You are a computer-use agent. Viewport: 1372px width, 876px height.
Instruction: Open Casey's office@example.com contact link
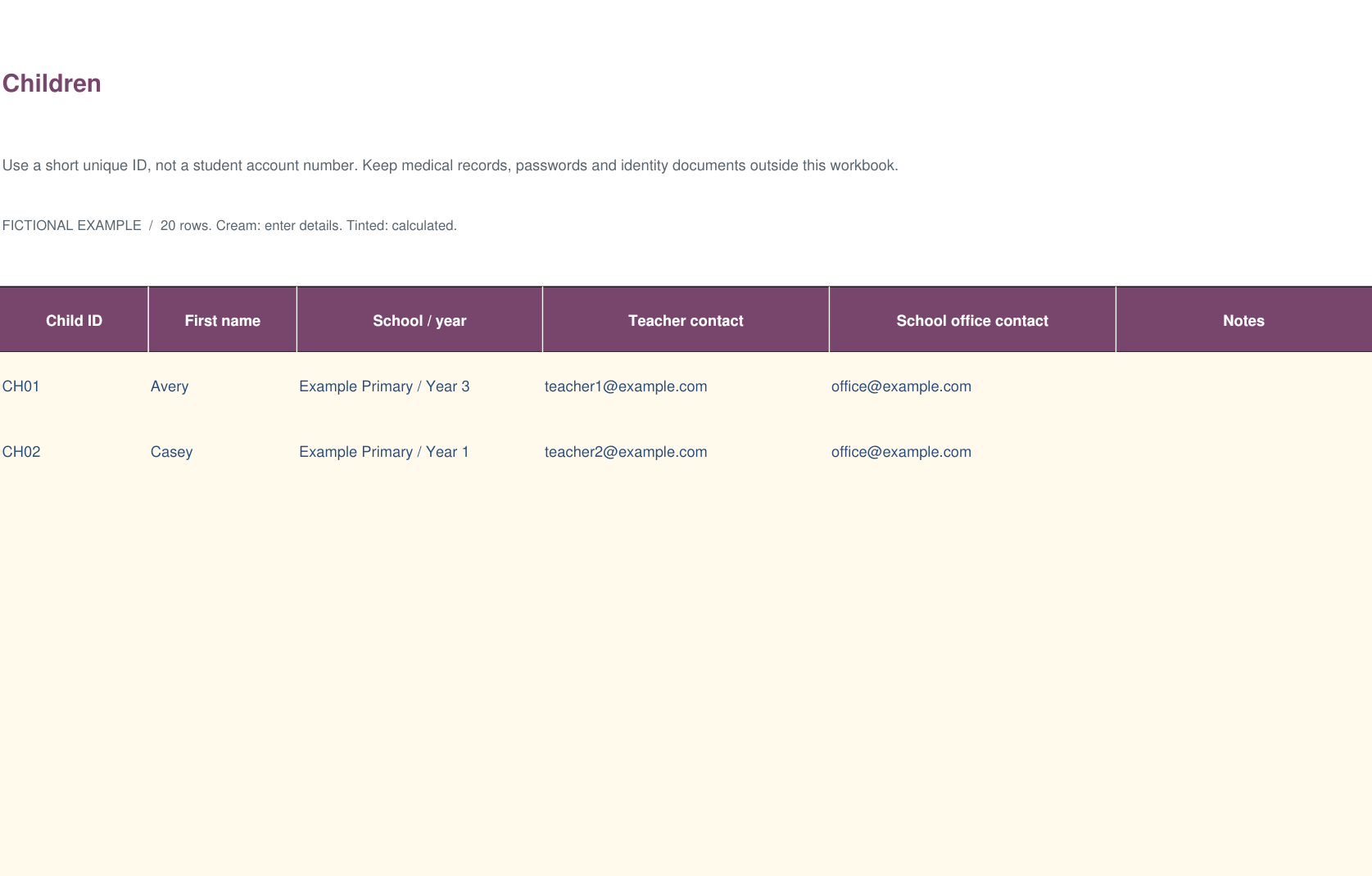901,452
